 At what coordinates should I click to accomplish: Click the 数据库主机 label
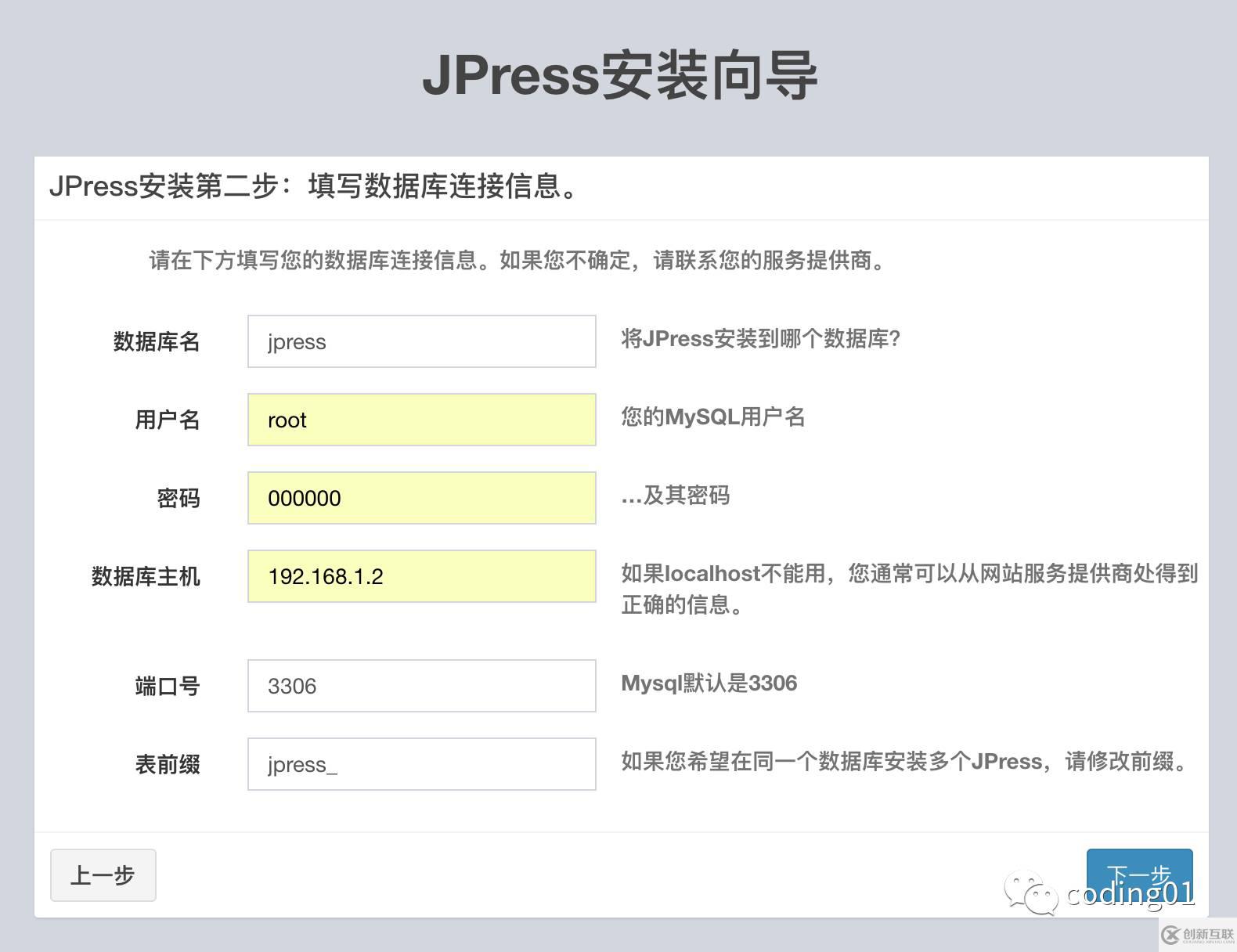146,576
